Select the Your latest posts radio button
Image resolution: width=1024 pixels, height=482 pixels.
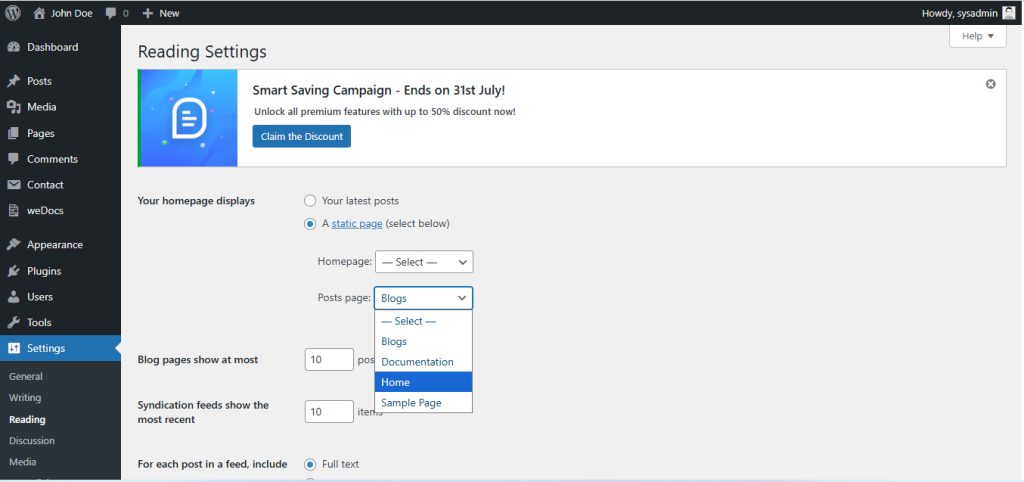[x=310, y=201]
